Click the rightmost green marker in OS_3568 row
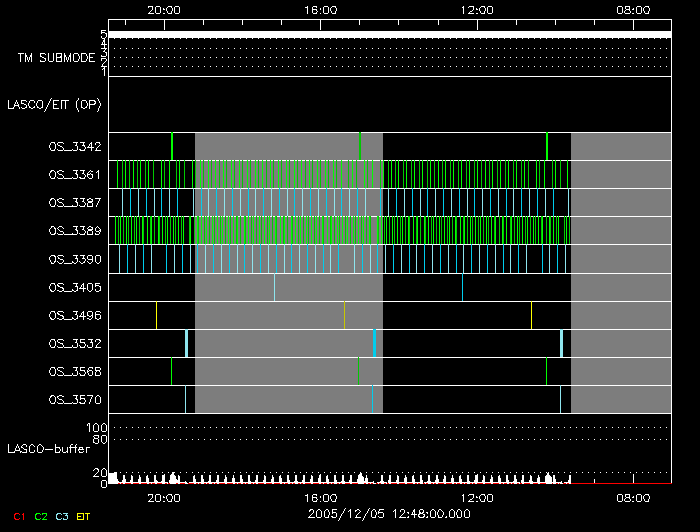The height and width of the screenshot is (532, 700). click(546, 371)
